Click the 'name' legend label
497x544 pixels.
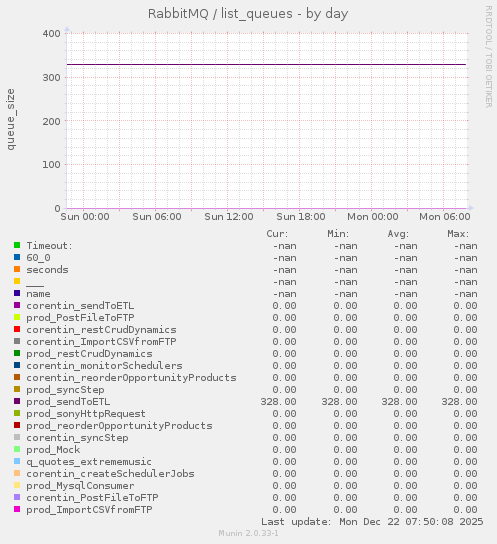(38, 294)
